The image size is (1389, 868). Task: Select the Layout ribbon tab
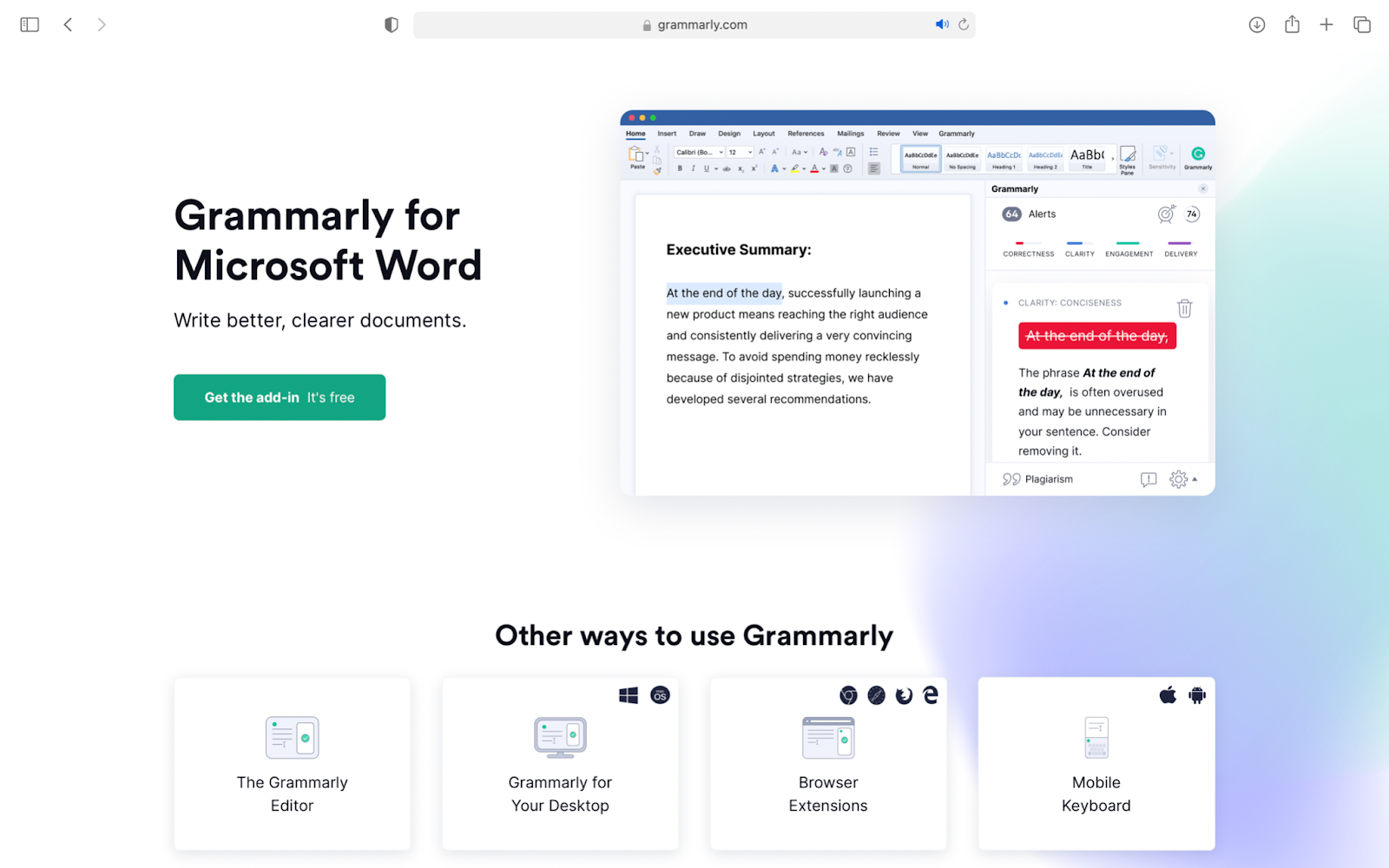(764, 134)
